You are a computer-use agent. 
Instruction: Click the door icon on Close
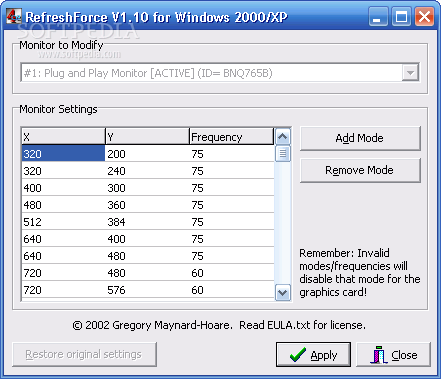click(x=379, y=355)
